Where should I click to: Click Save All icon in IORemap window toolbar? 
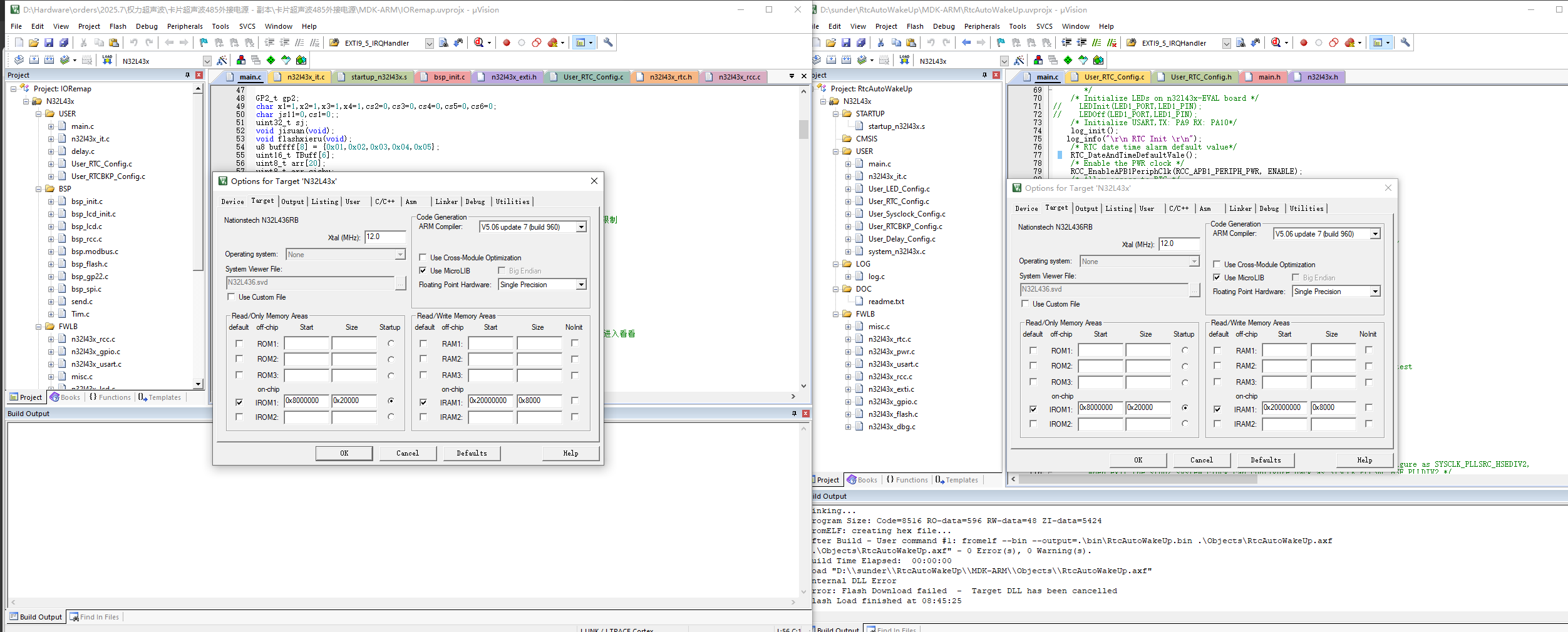[64, 43]
